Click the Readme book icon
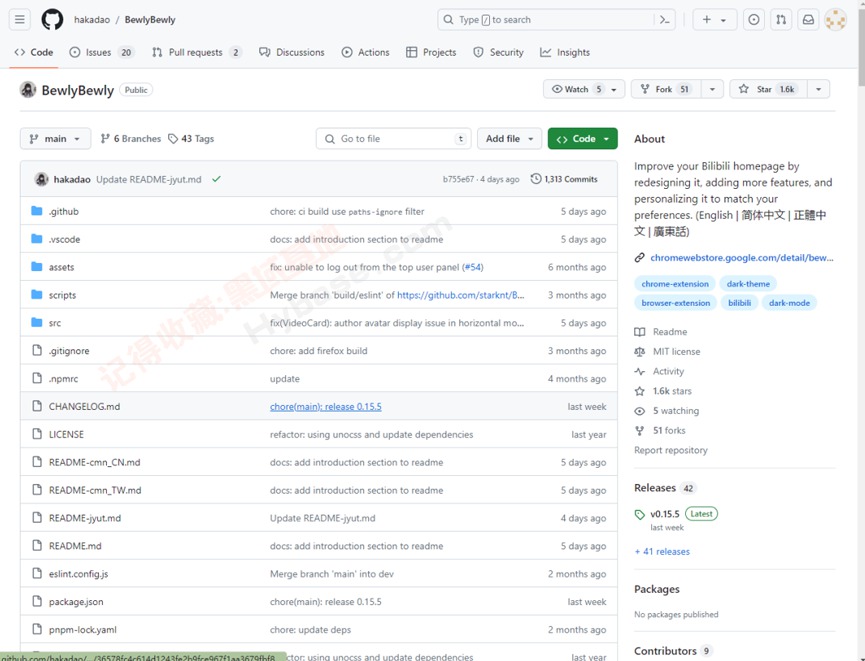 click(x=639, y=332)
